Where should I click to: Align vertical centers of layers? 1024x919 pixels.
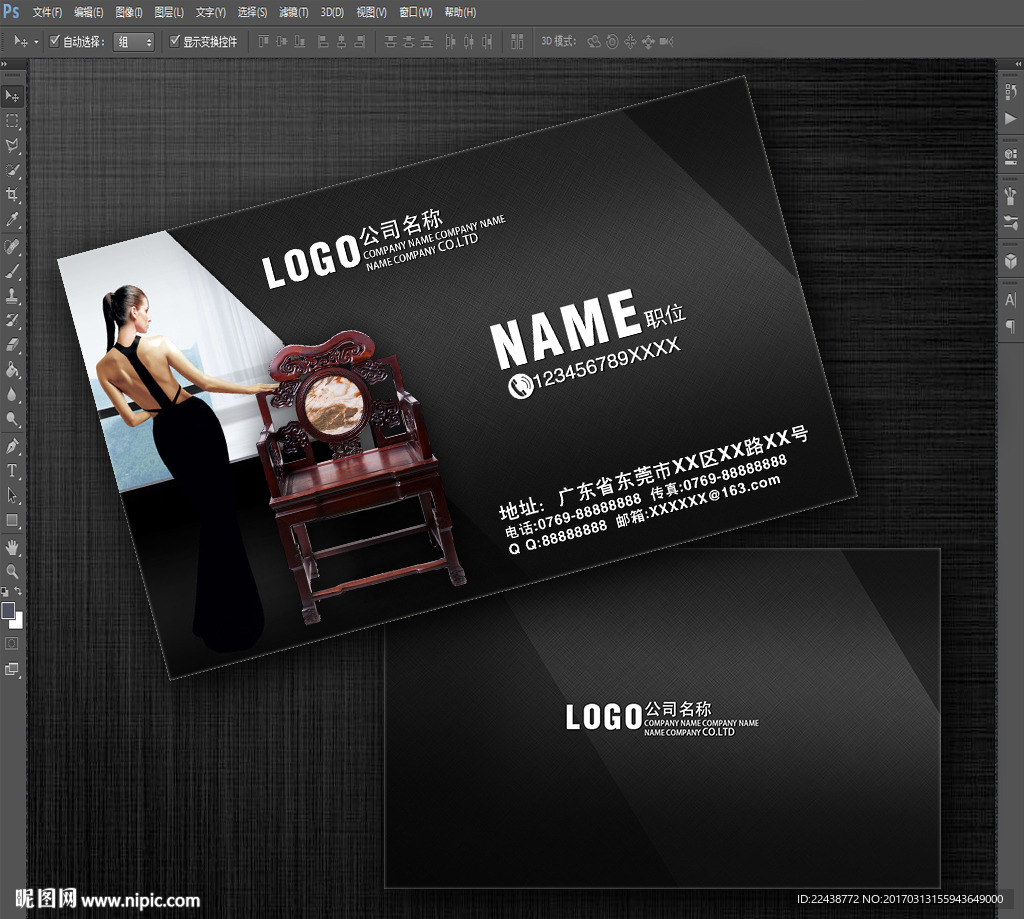click(x=281, y=42)
